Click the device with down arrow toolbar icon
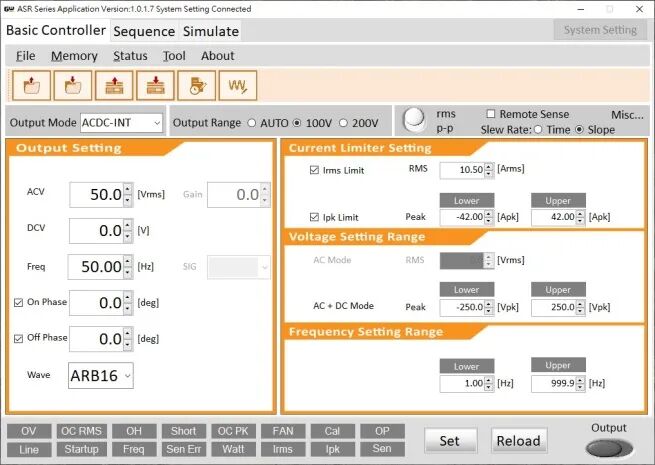Image resolution: width=655 pixels, height=465 pixels. tap(155, 86)
